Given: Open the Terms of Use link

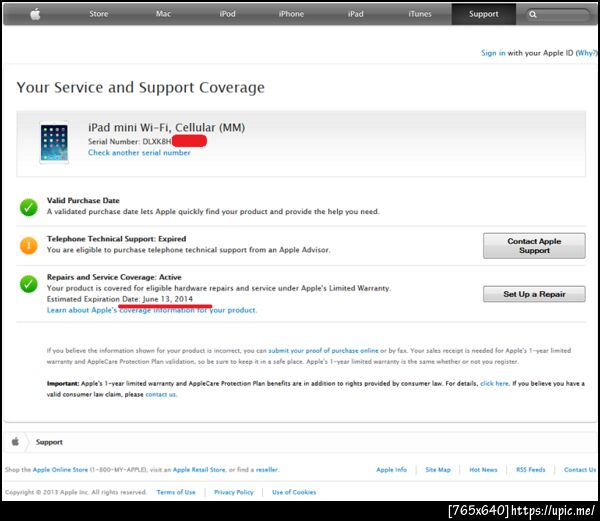Looking at the screenshot, I should tap(176, 492).
